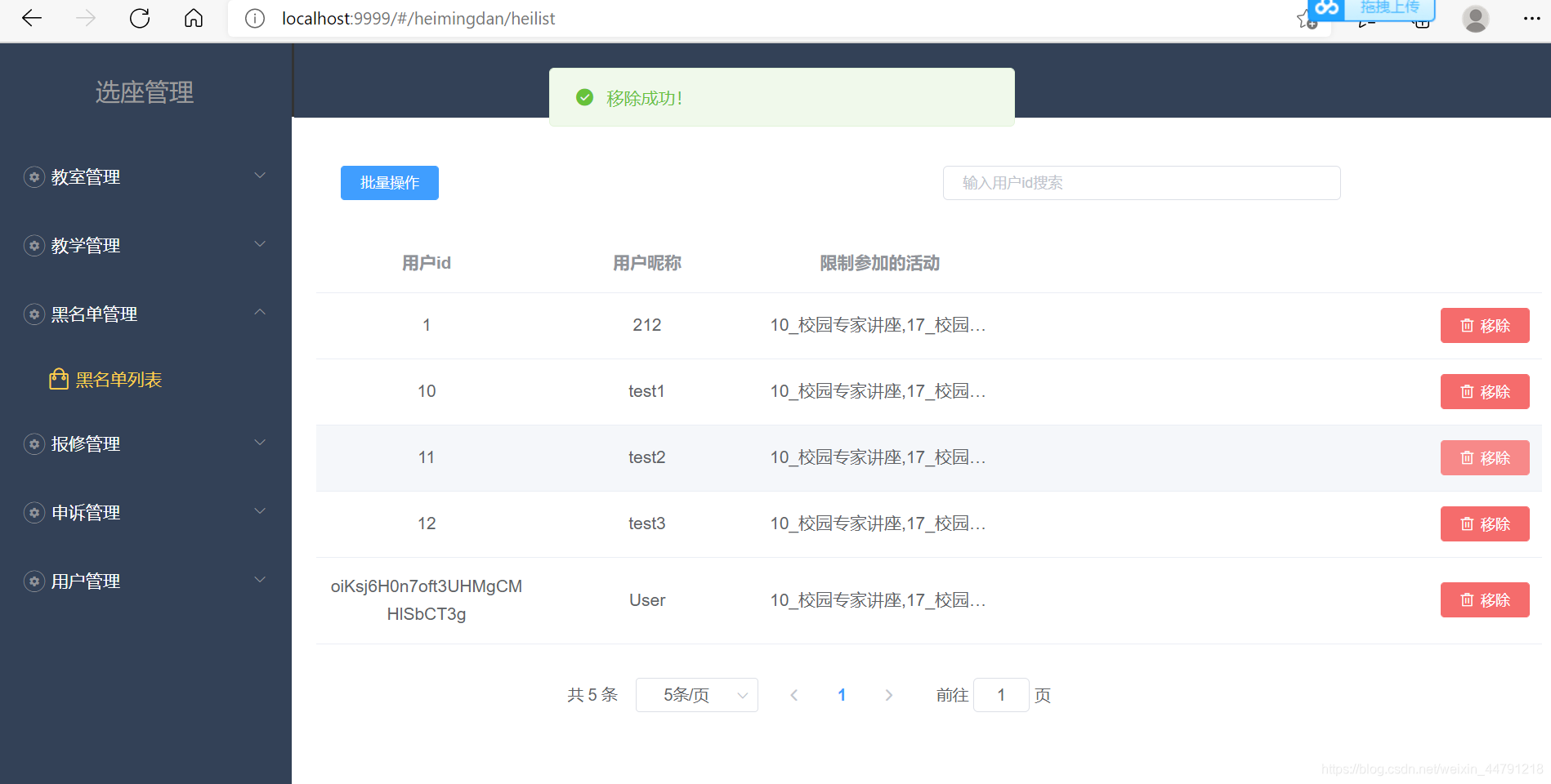Collapse the 黑名单管理 menu chevron
This screenshot has width=1551, height=784.
260,312
